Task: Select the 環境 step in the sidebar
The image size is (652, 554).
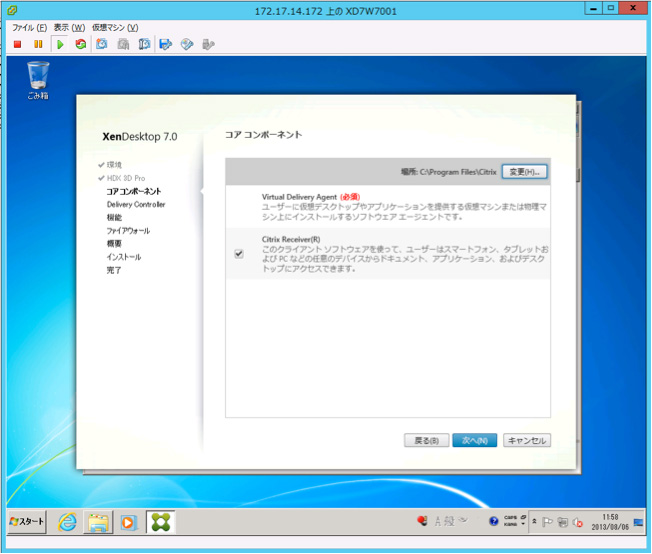Action: click(114, 165)
